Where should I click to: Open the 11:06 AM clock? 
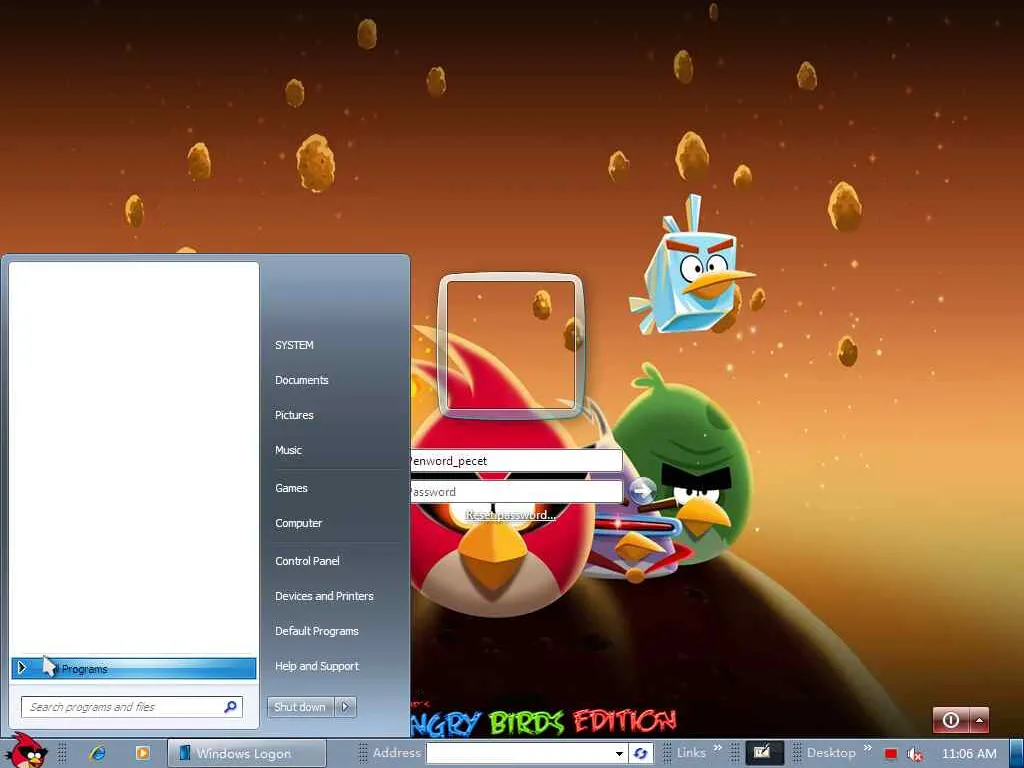969,754
